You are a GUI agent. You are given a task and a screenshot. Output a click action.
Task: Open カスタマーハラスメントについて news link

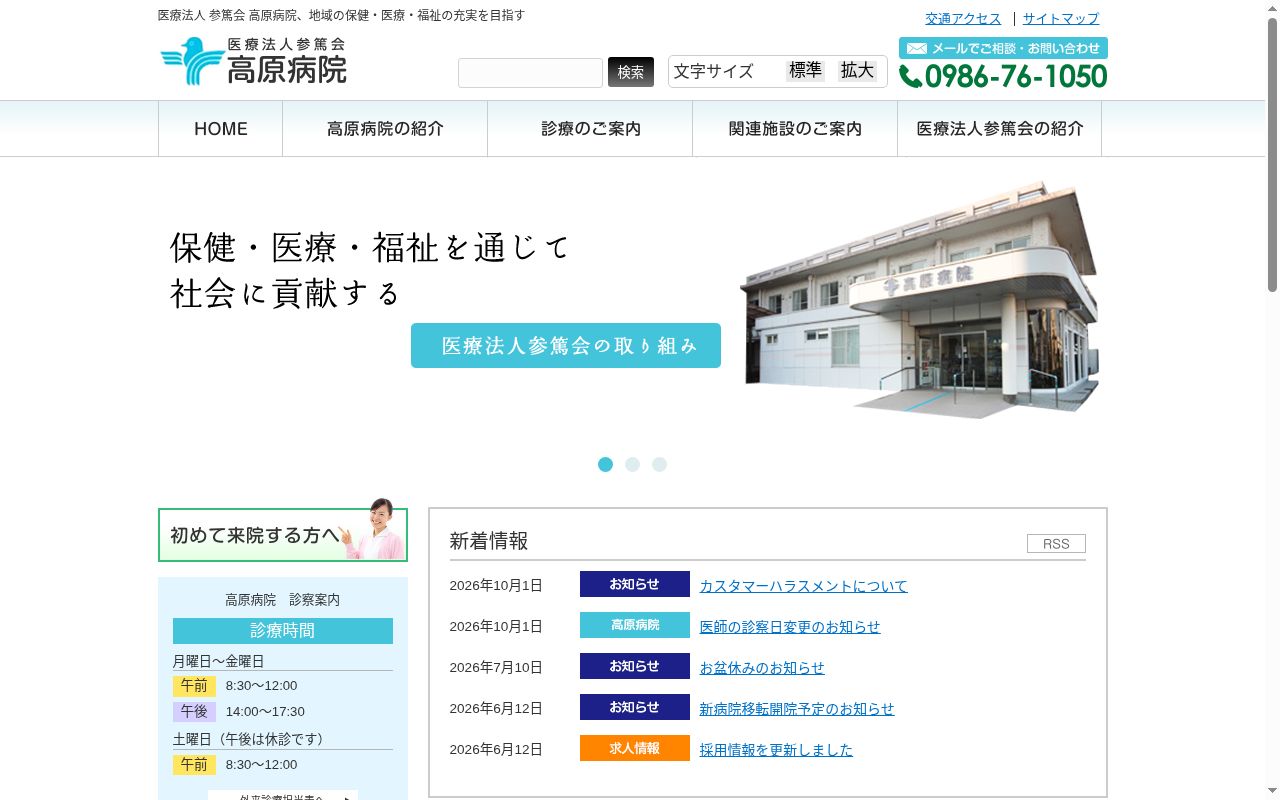(x=804, y=586)
